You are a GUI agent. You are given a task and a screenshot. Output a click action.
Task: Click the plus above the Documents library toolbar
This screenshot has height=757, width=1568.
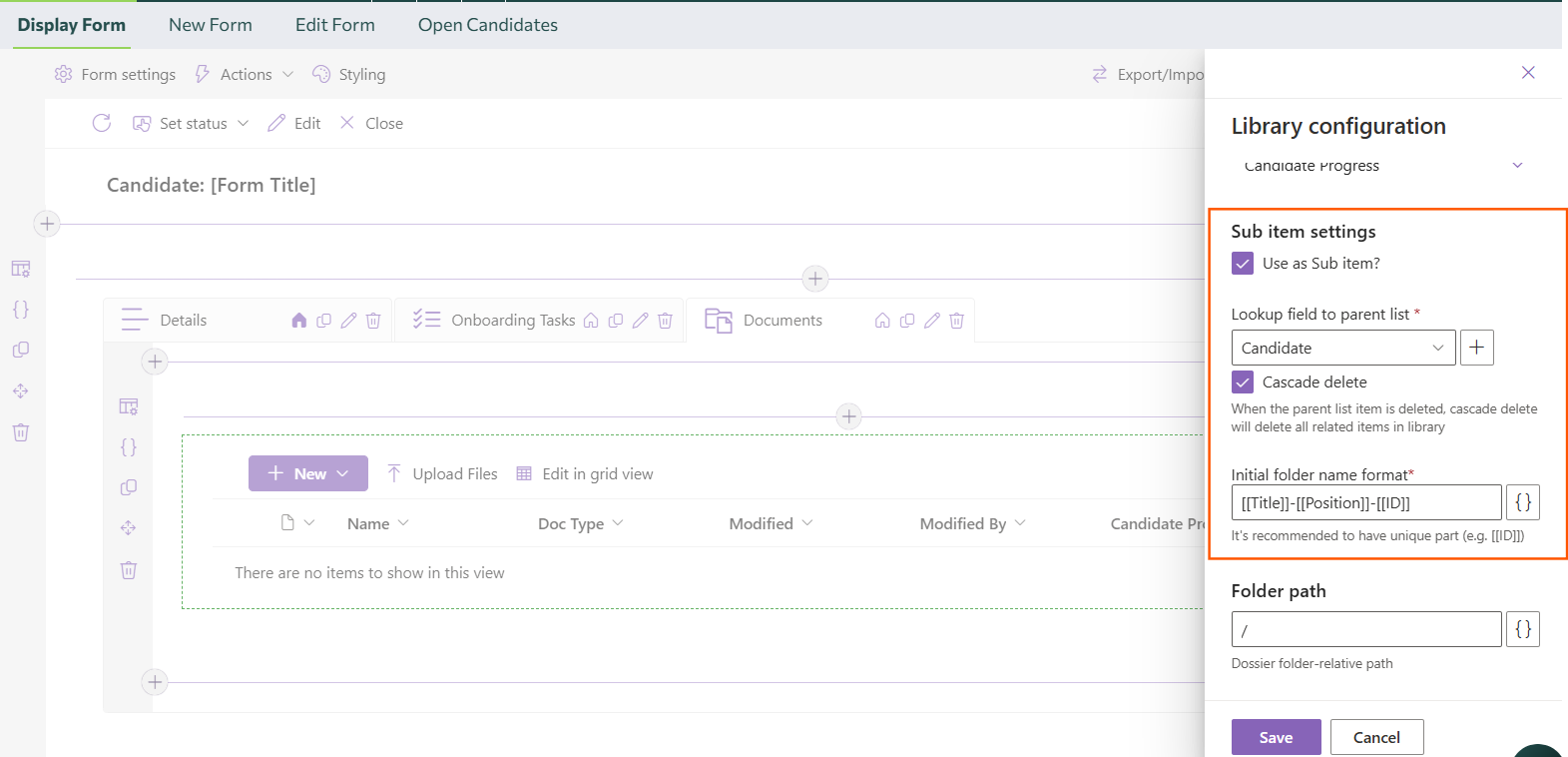849,416
